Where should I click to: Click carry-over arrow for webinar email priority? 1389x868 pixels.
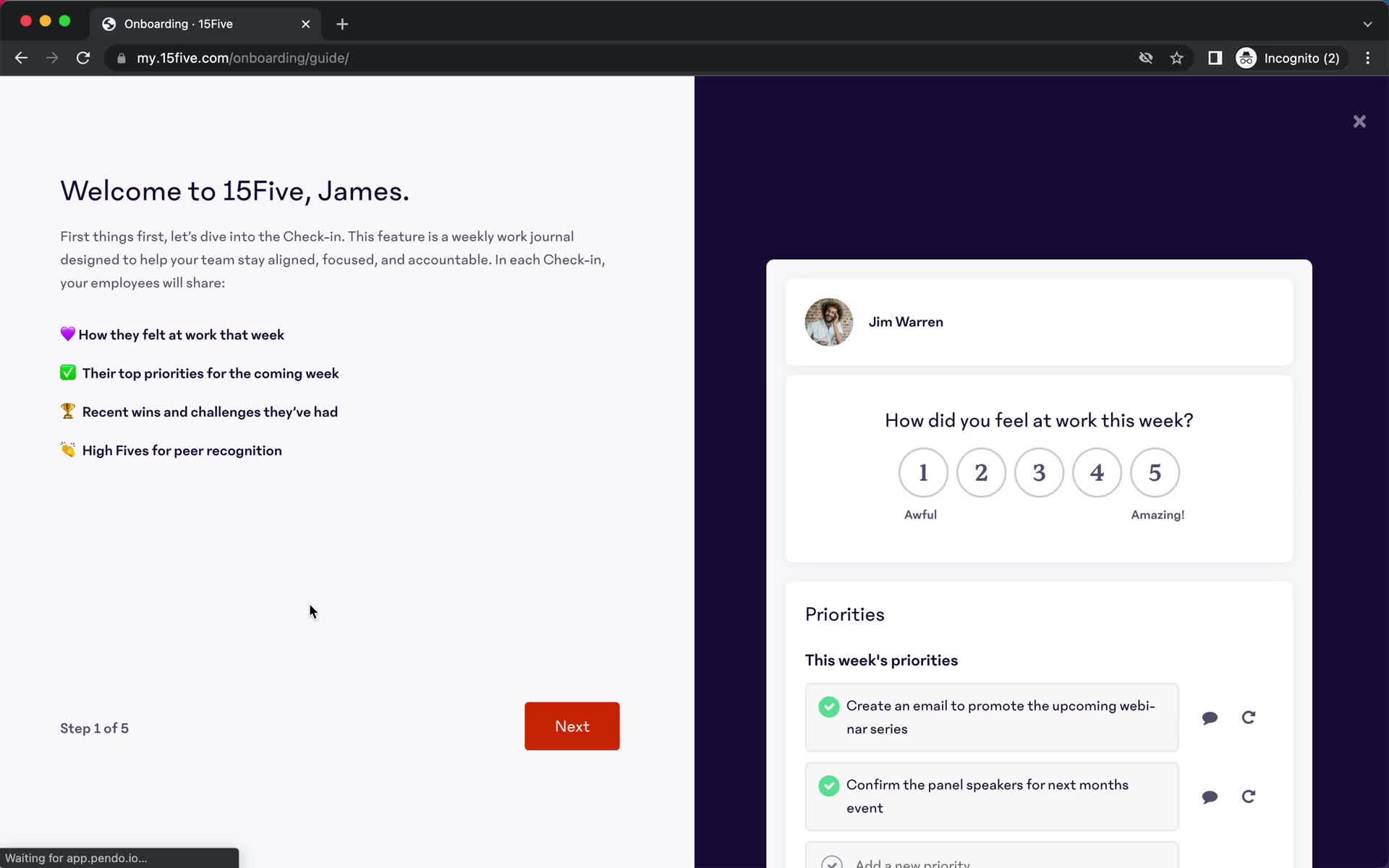point(1249,718)
